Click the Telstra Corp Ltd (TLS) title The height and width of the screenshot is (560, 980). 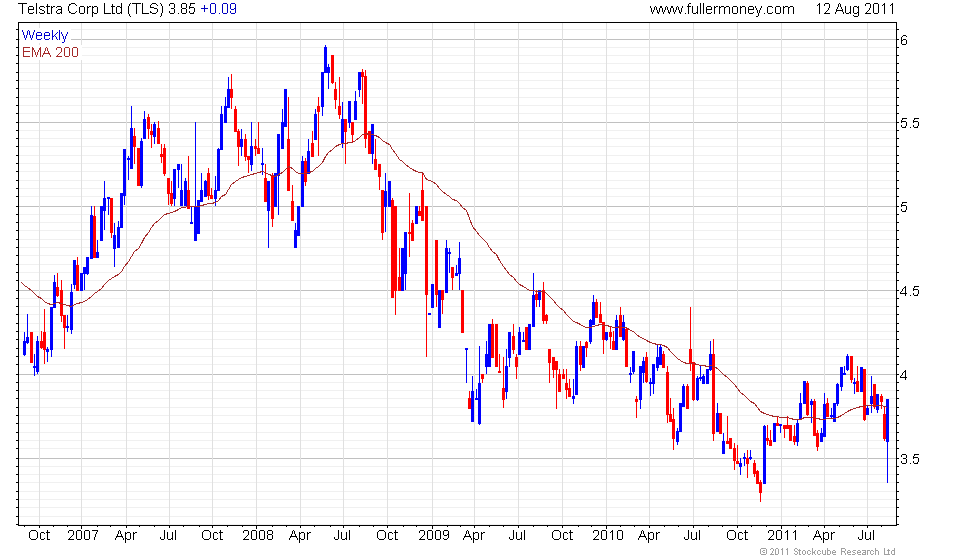[91, 9]
